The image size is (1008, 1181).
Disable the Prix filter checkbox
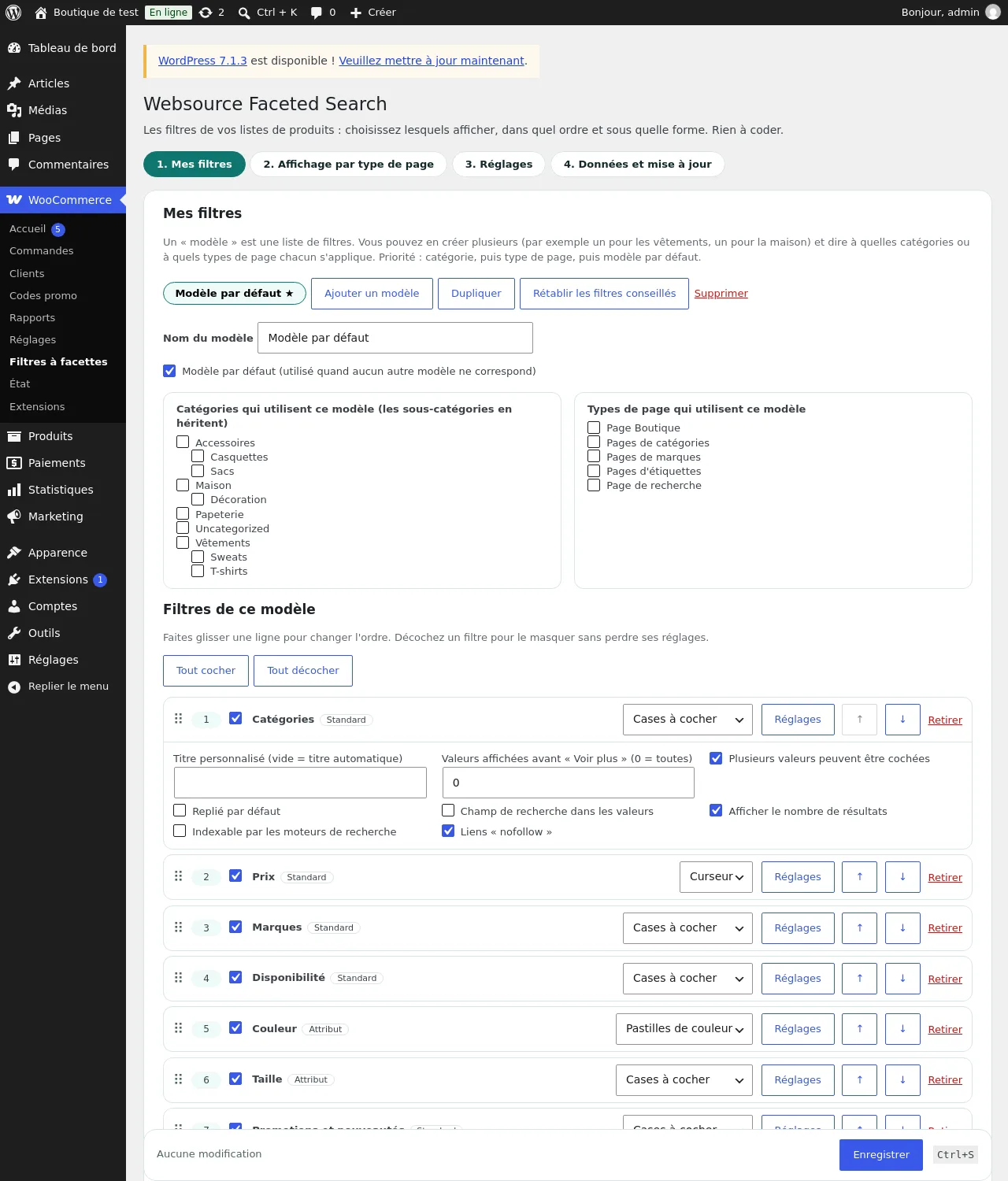coord(235,876)
